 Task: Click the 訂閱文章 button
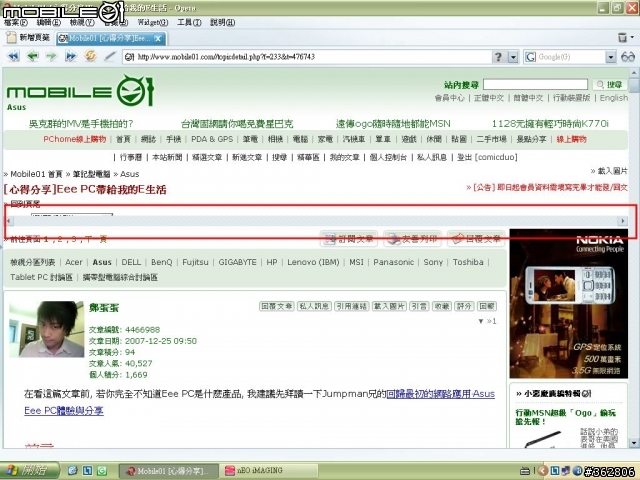pos(349,239)
